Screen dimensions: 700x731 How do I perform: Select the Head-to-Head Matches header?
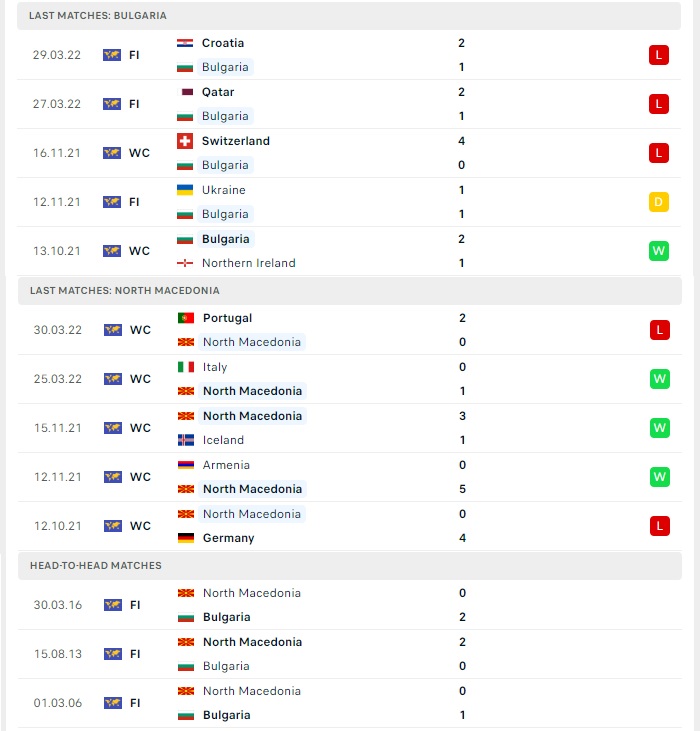coord(350,566)
